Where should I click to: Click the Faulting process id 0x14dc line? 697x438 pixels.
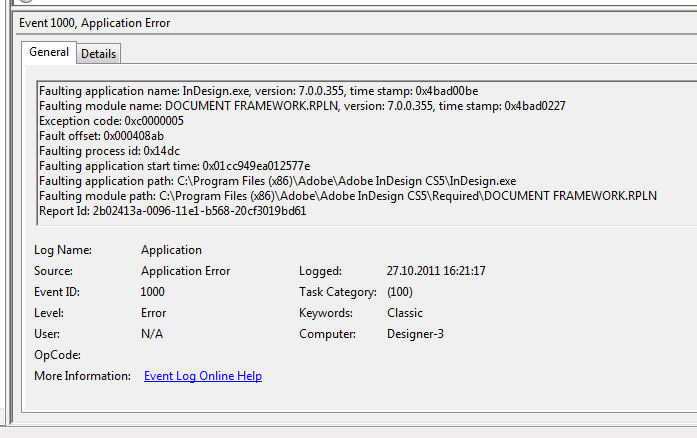click(109, 151)
